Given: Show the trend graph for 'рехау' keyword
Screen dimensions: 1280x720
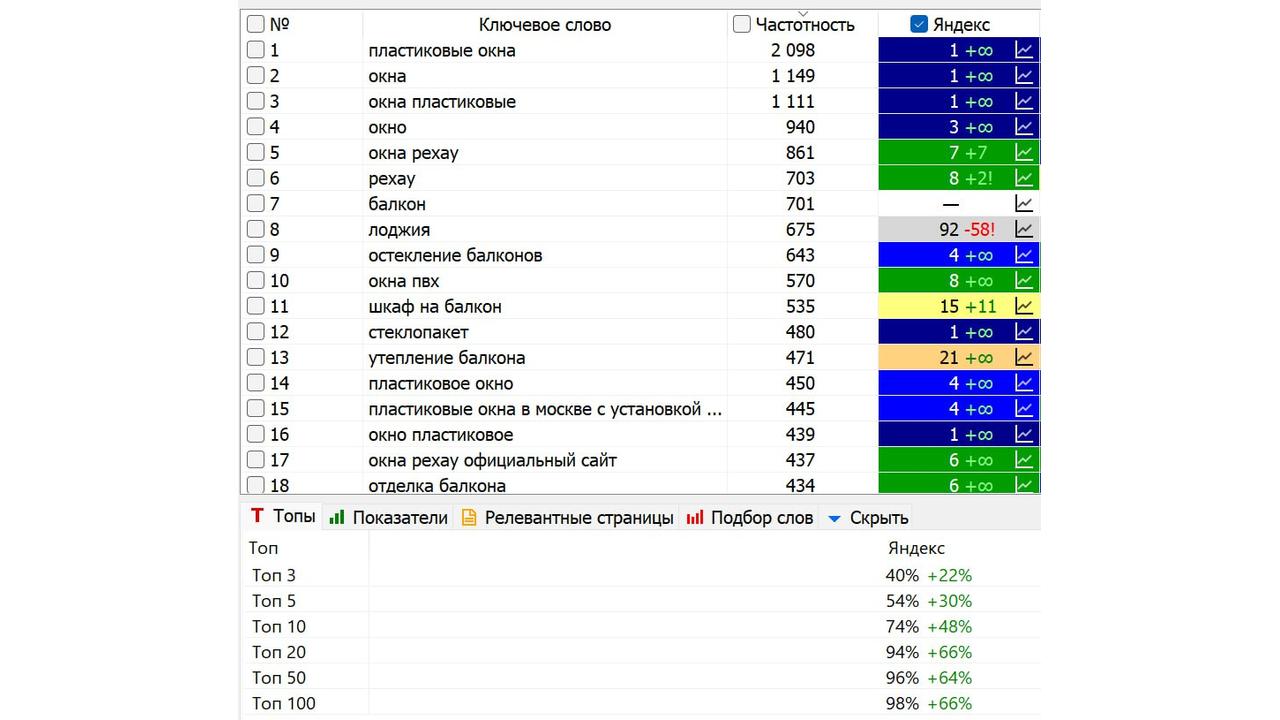Looking at the screenshot, I should pos(1024,178).
